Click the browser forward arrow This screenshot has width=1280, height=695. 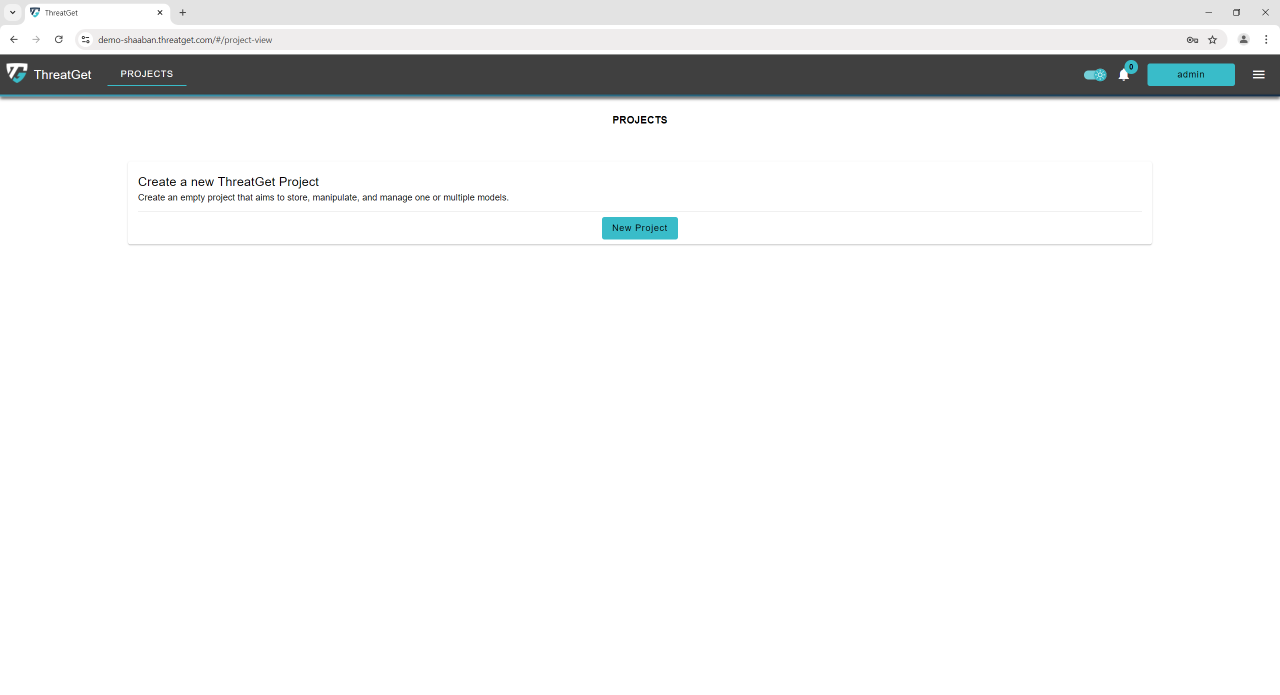36,40
